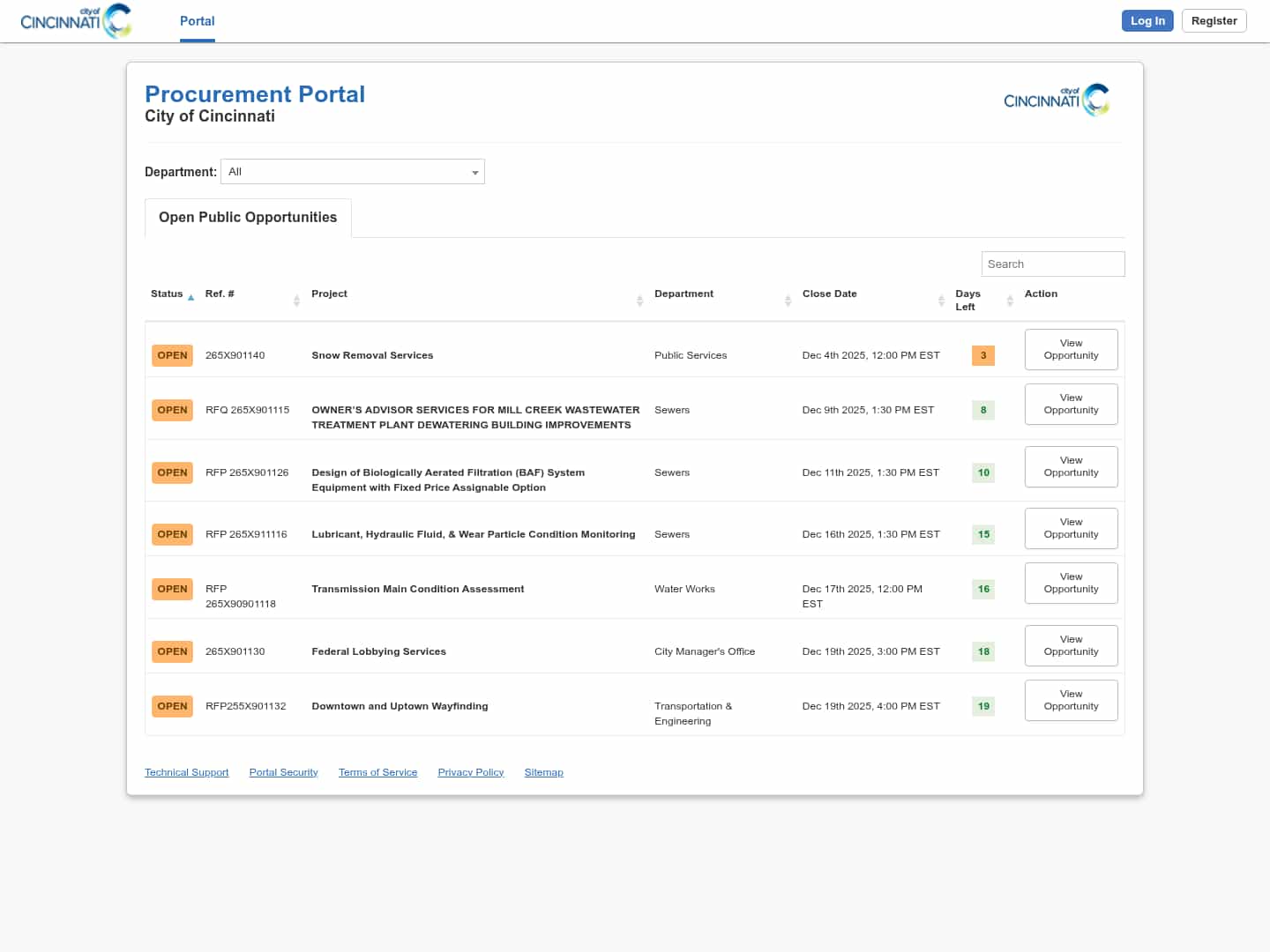1270x952 pixels.
Task: Focus the Search input field
Action: click(x=1052, y=264)
